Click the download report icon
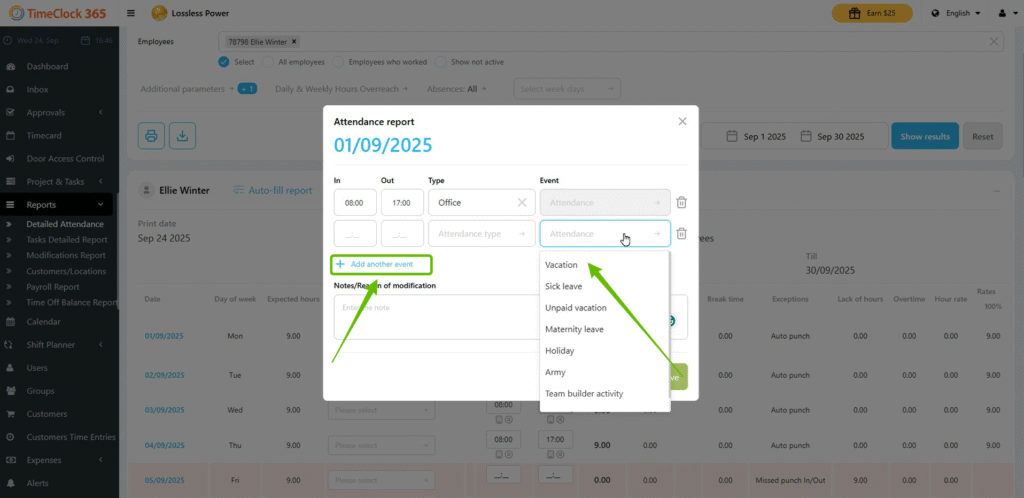Image resolution: width=1024 pixels, height=498 pixels. [x=182, y=136]
